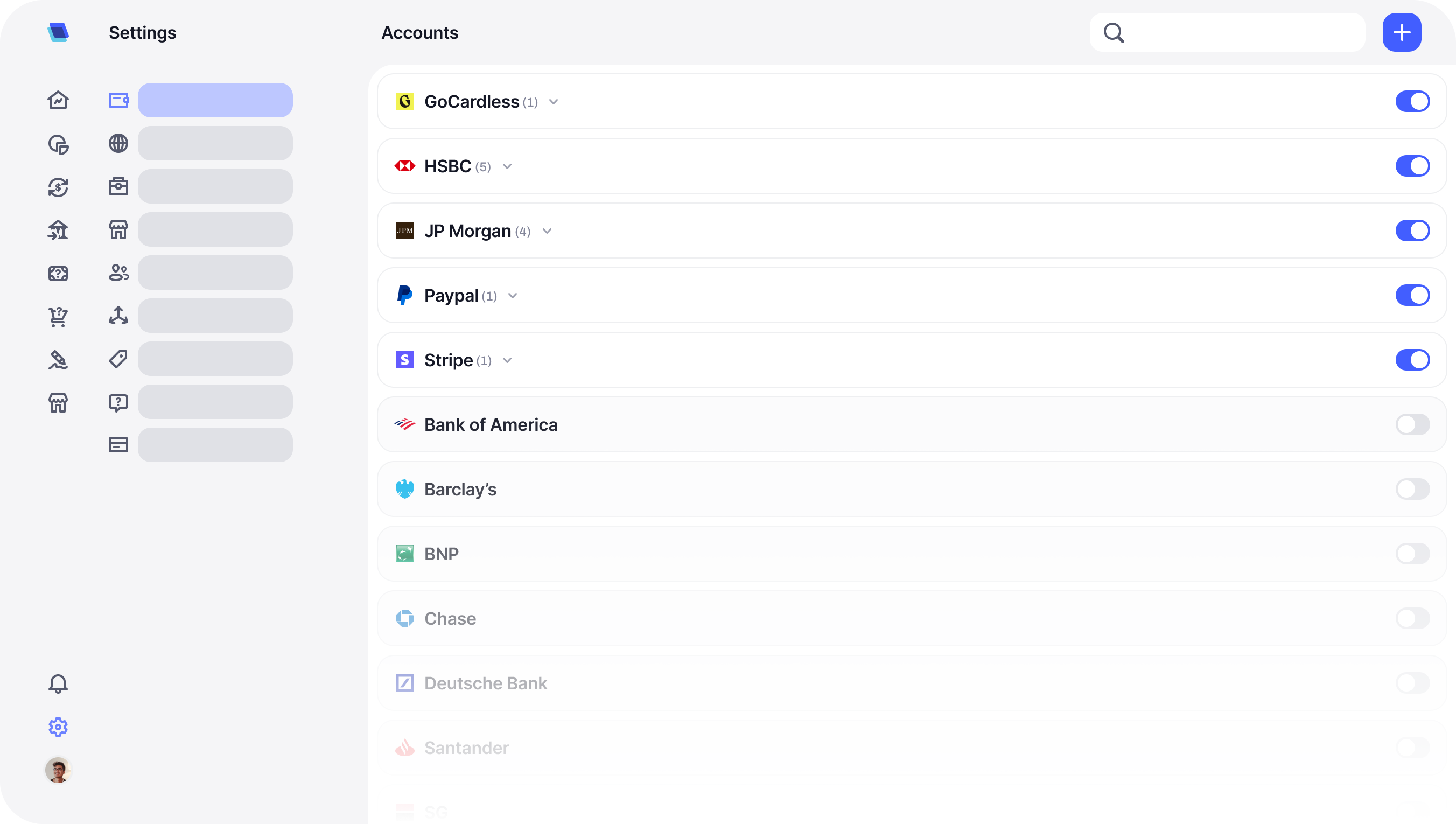
Task: Select the briefcase settings icon
Action: pyautogui.click(x=118, y=186)
